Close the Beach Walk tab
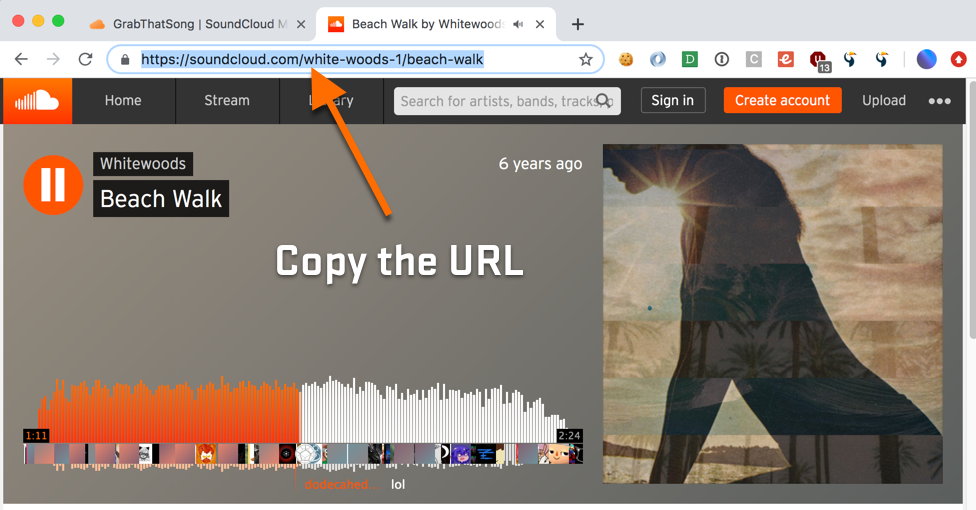 pyautogui.click(x=540, y=24)
